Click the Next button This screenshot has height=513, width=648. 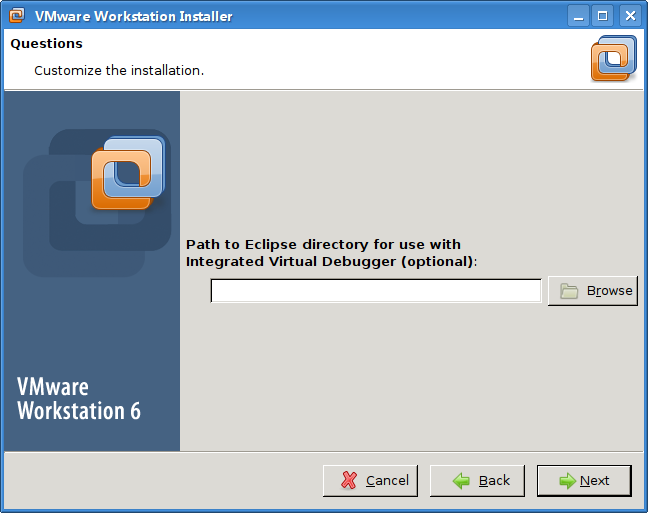[x=584, y=480]
